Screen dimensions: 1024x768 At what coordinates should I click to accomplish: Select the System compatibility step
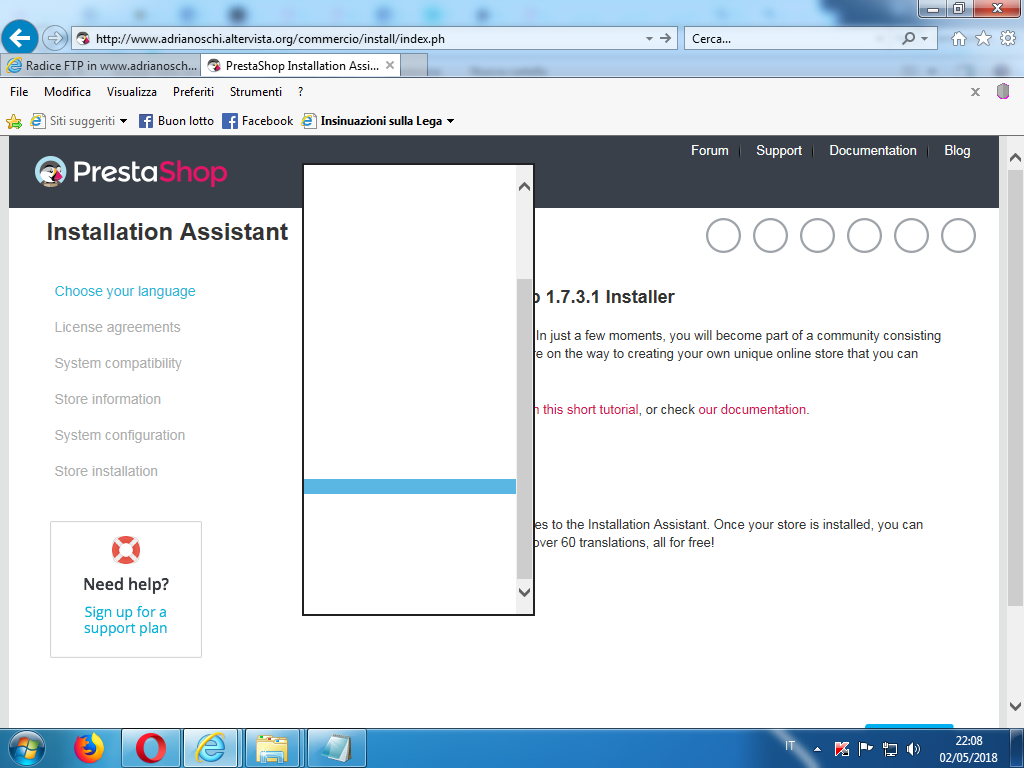click(x=118, y=363)
